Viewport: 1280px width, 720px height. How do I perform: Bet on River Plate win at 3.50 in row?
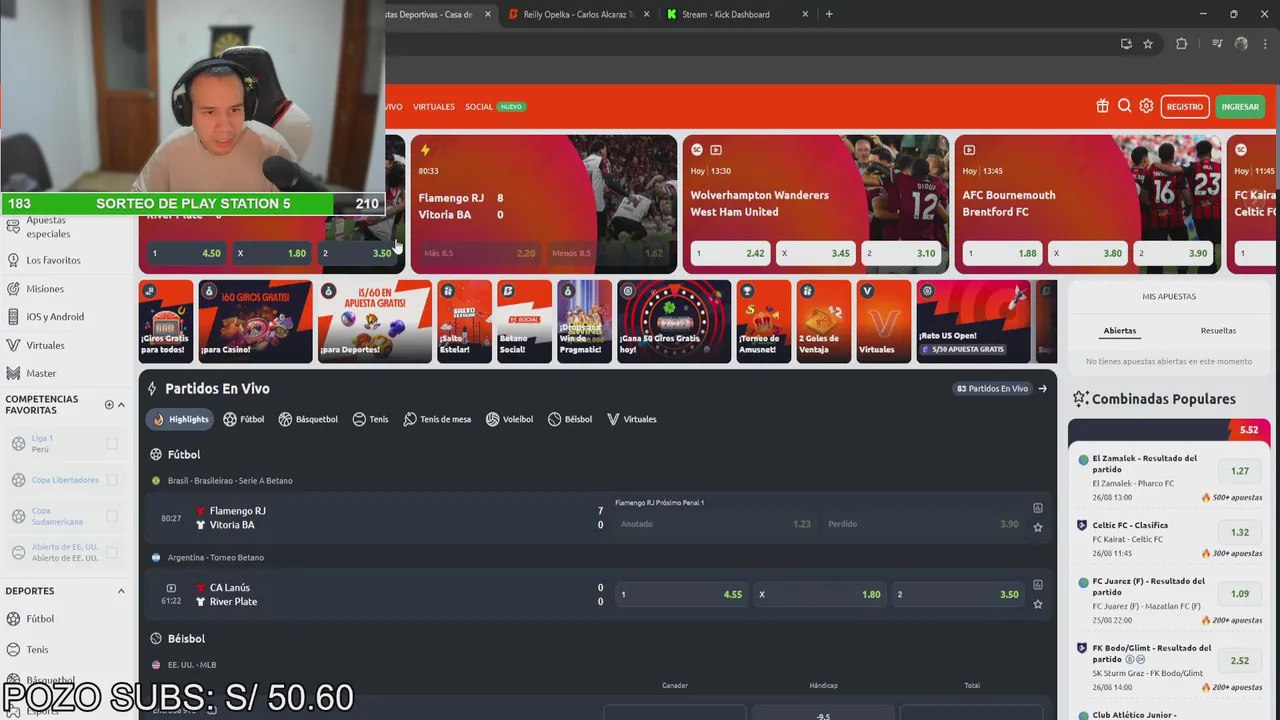958,594
